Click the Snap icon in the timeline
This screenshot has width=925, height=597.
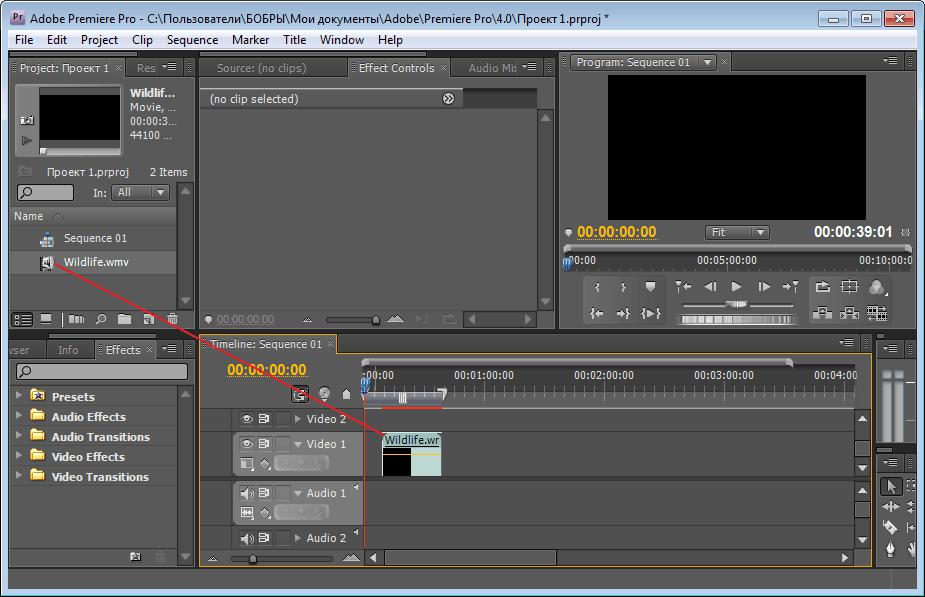pyautogui.click(x=301, y=394)
